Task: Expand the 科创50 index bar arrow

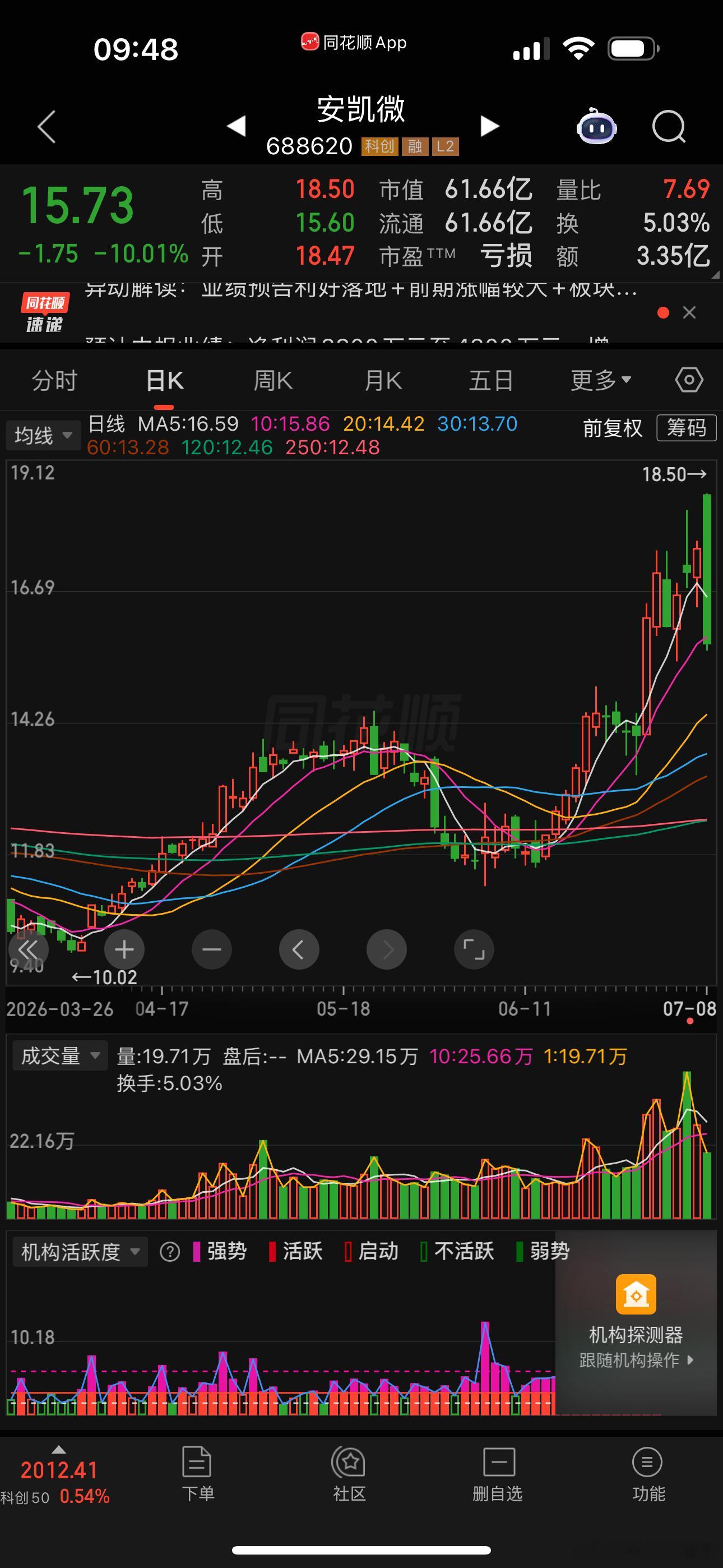Action: [58, 1449]
